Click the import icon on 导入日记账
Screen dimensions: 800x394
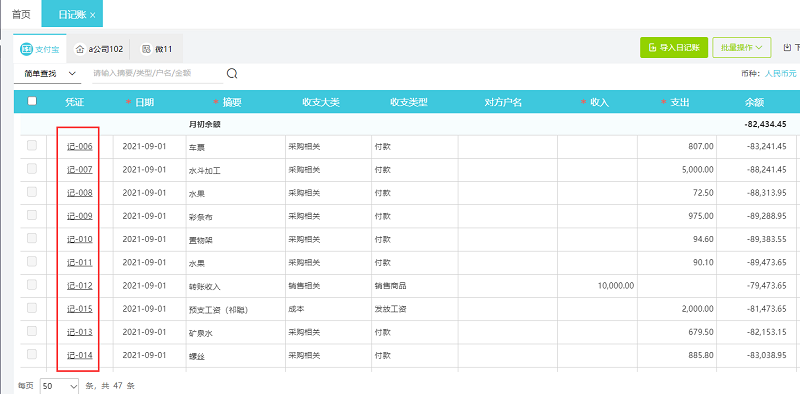652,47
